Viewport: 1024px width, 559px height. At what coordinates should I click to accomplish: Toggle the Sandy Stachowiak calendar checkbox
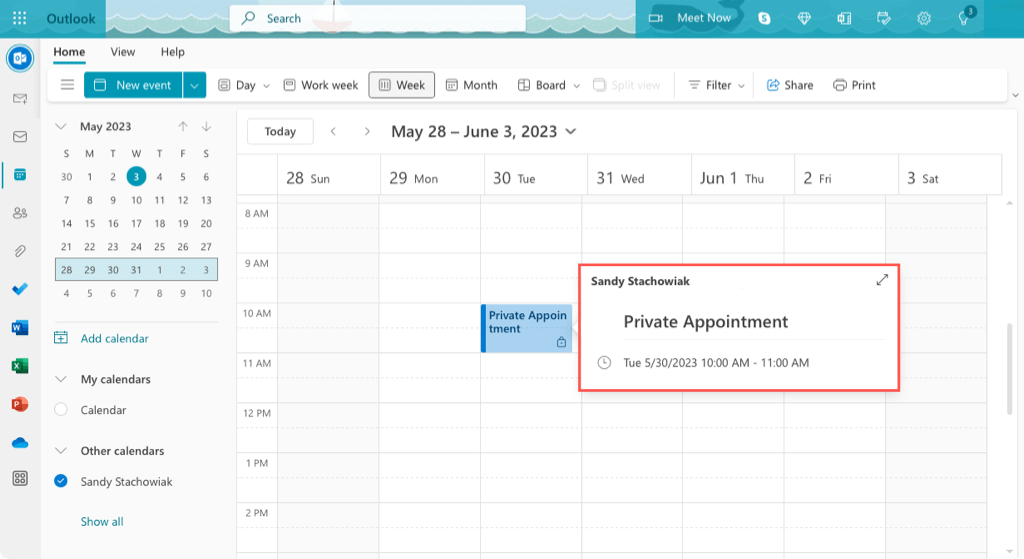61,481
